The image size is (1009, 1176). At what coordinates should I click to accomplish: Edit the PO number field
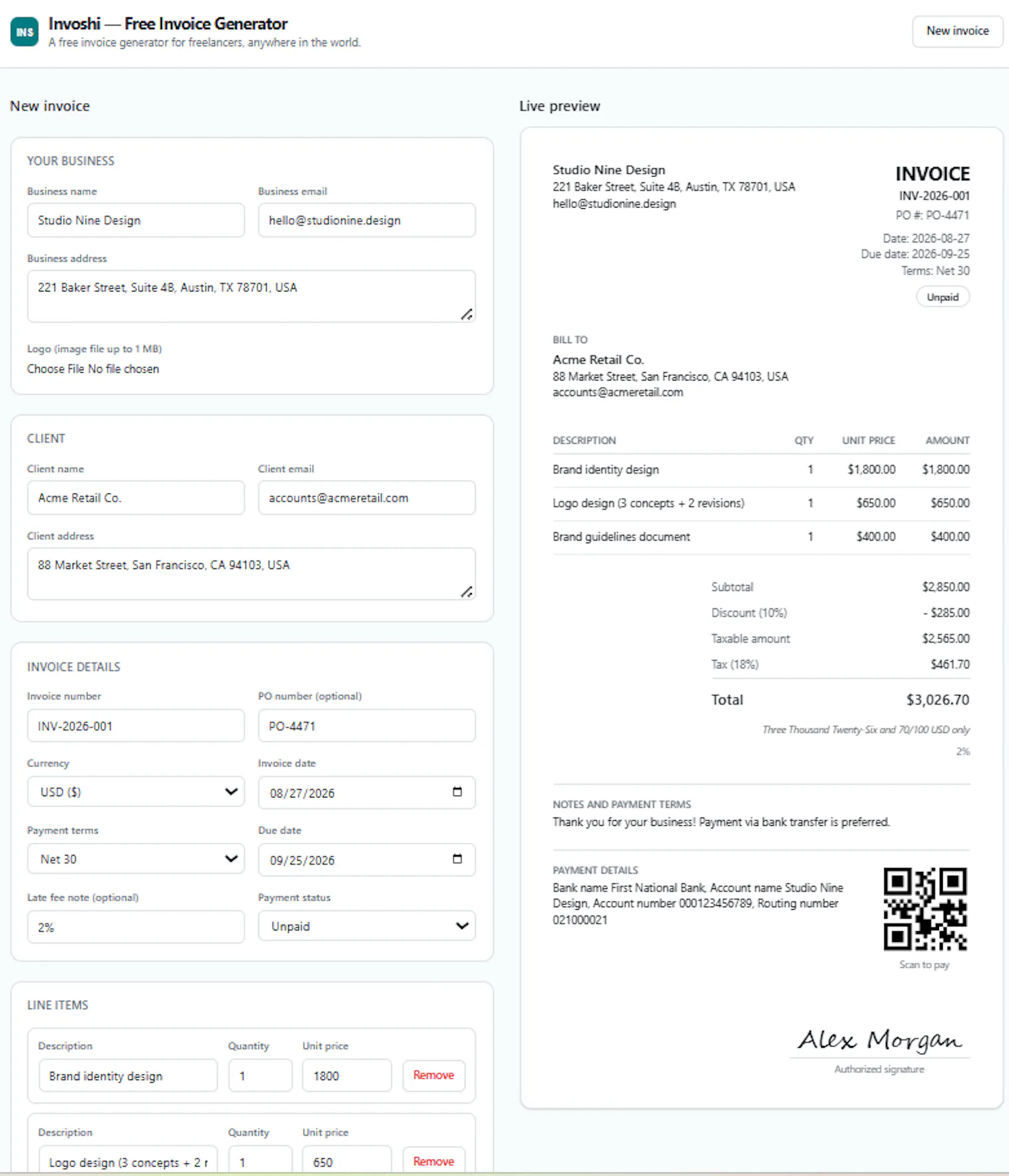click(367, 726)
